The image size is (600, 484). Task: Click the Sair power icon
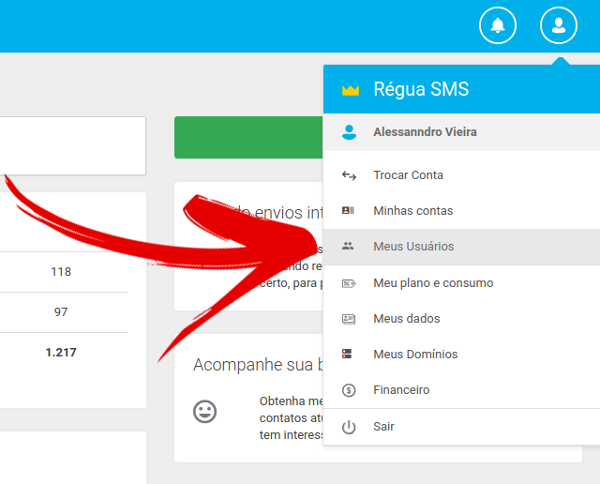[349, 427]
